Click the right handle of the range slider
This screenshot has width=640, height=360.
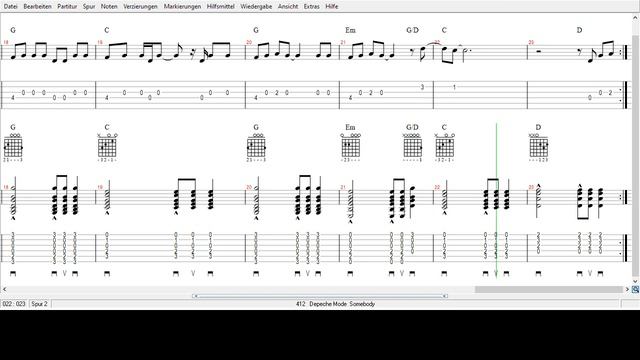pyautogui.click(x=445, y=296)
